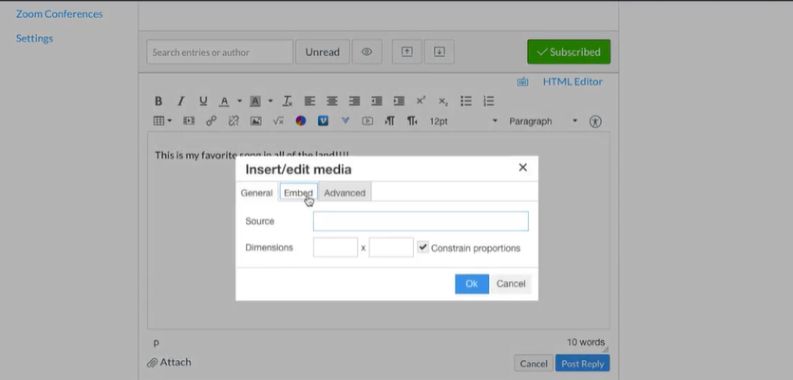Set left-to-right text direction

coord(390,121)
